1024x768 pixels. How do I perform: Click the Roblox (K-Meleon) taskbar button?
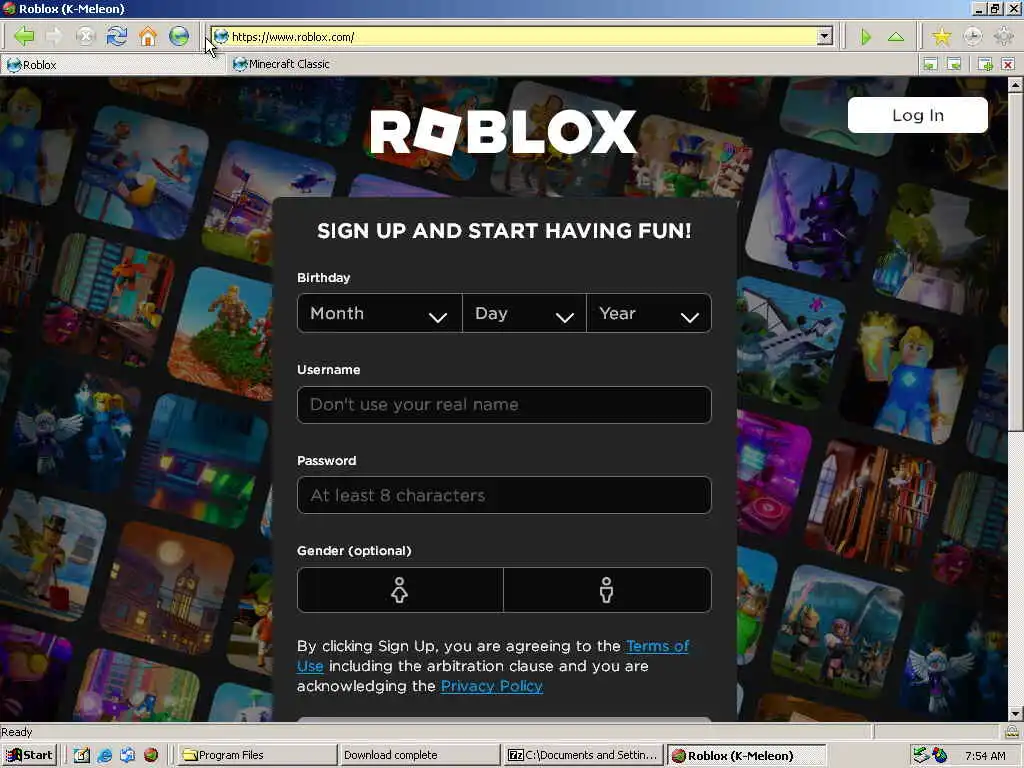point(746,756)
